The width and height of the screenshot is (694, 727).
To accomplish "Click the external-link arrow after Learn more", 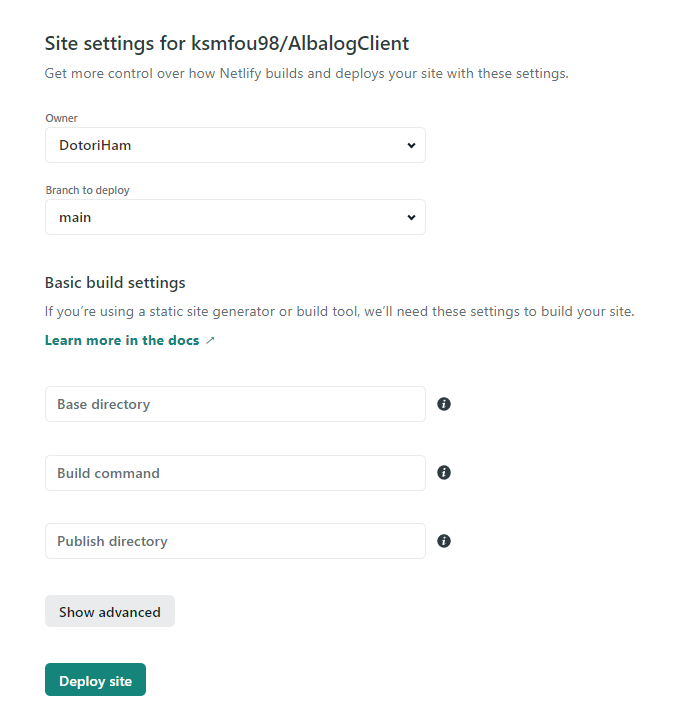I will (x=210, y=340).
